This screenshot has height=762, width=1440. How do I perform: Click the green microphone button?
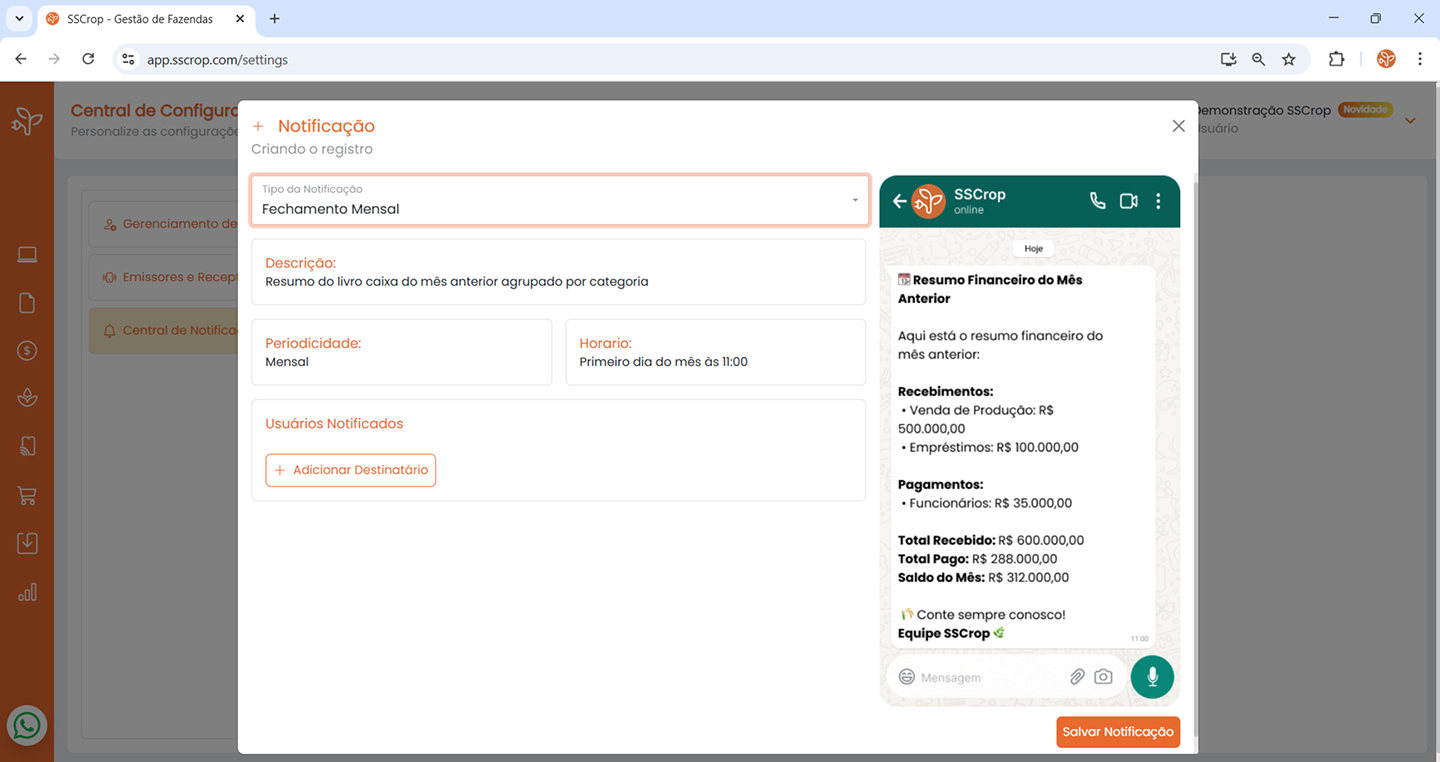[1152, 677]
